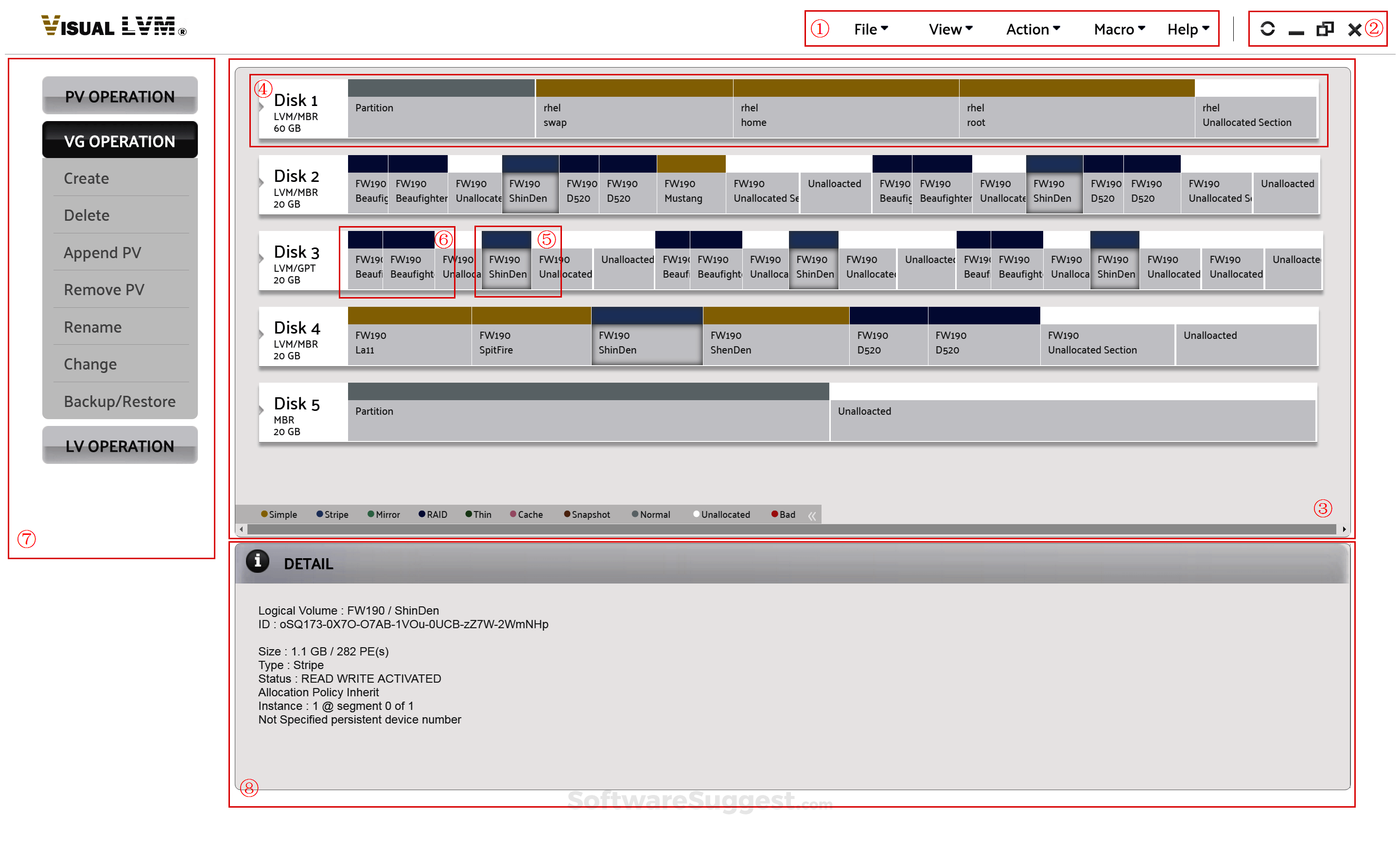Select the RAID volume type legend icon

tap(421, 513)
